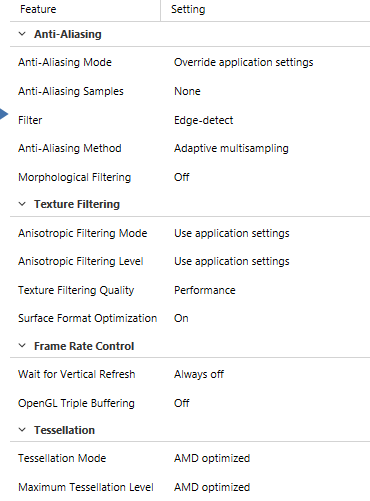Click the blue arrow marker beside Filter
The image size is (370, 501).
tap(4, 114)
